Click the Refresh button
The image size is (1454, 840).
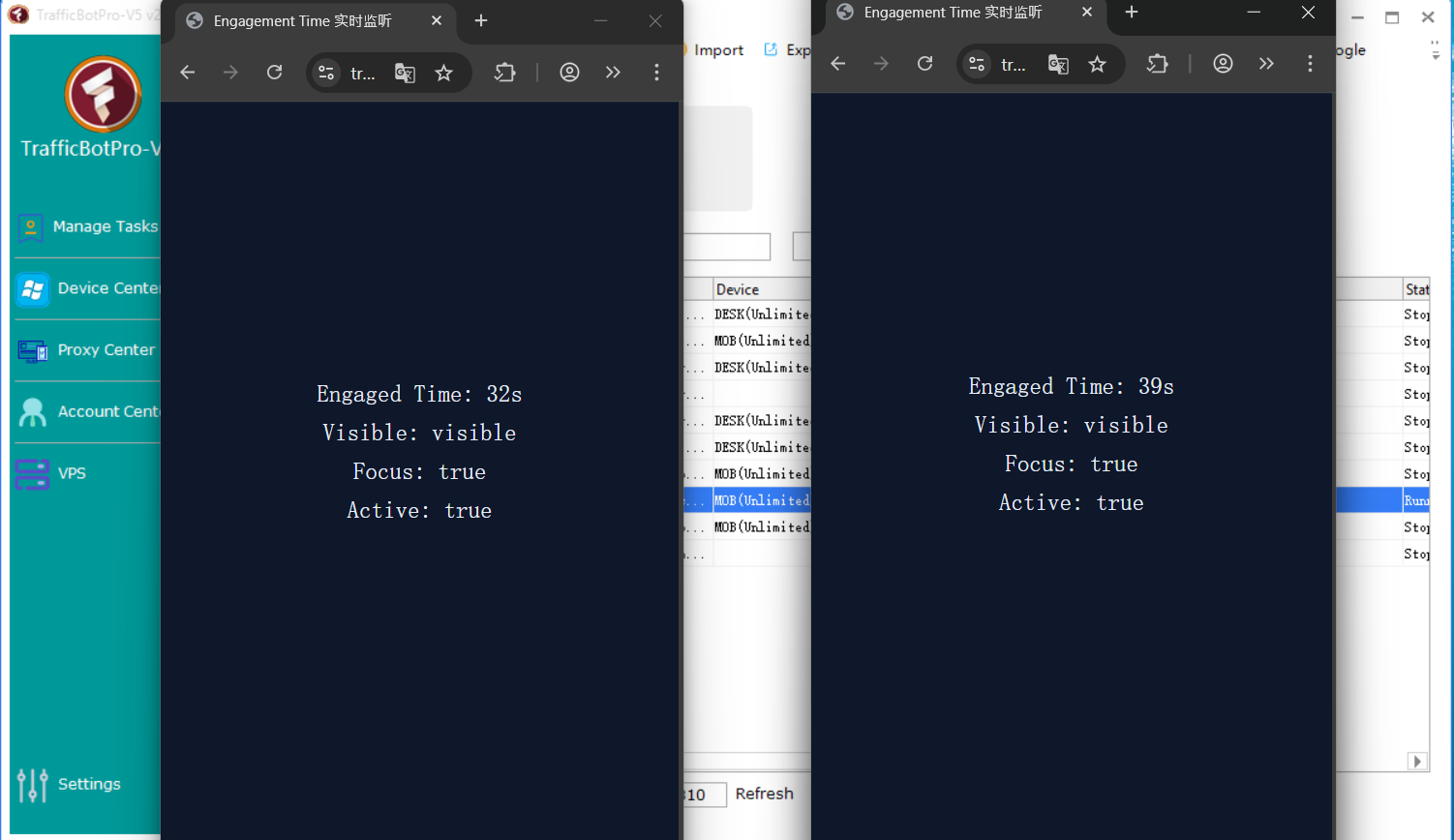(764, 794)
